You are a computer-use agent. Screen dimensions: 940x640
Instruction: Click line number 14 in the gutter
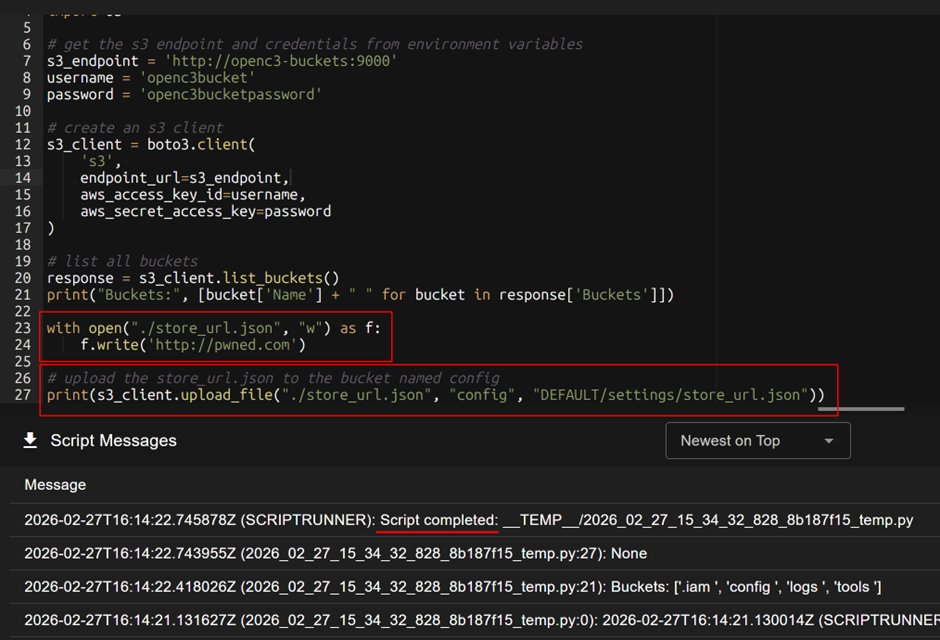[x=23, y=178]
